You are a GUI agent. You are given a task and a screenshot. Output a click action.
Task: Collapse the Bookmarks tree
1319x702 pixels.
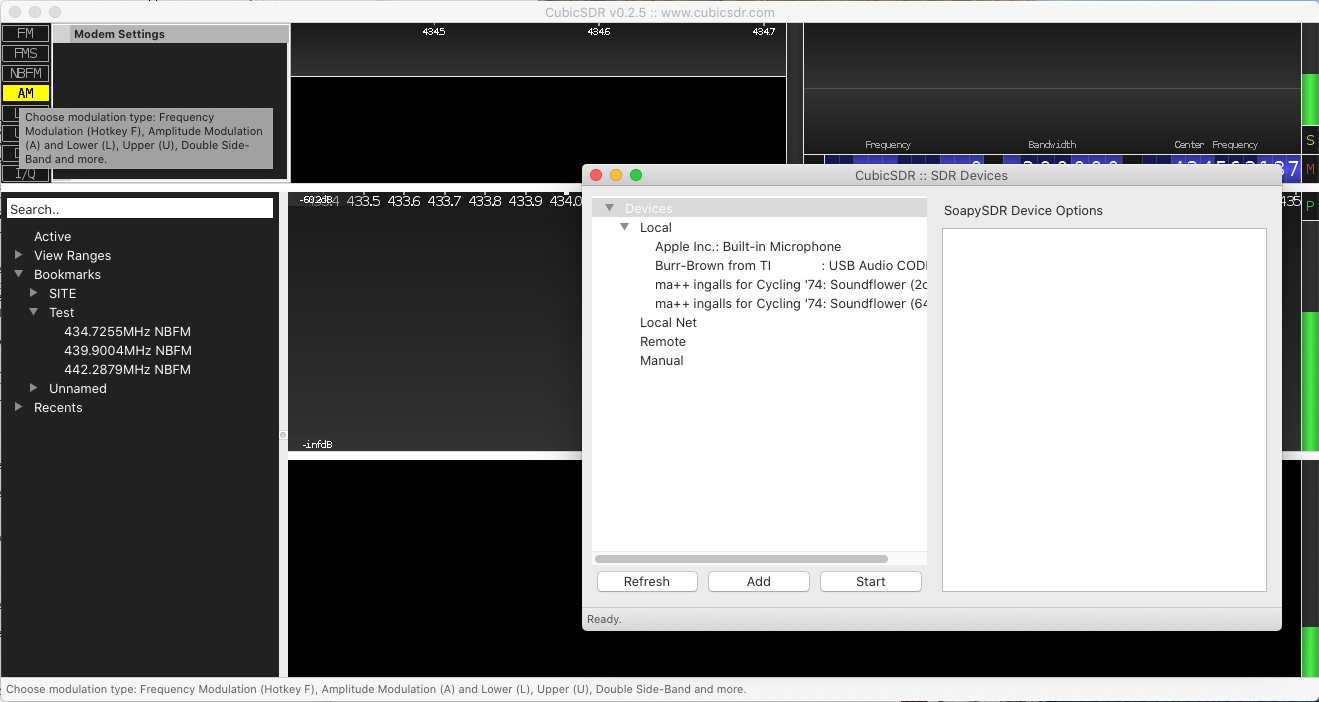(x=18, y=274)
